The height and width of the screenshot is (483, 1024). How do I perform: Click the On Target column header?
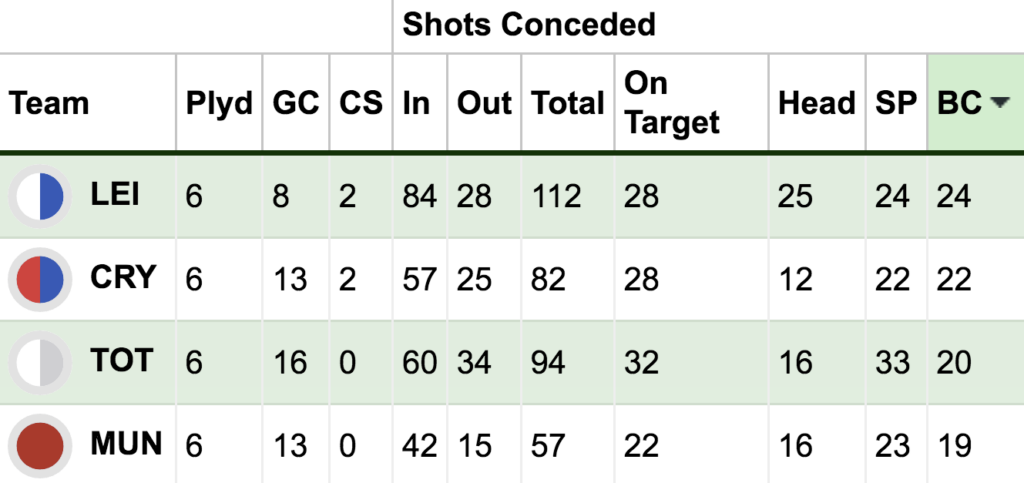(671, 104)
